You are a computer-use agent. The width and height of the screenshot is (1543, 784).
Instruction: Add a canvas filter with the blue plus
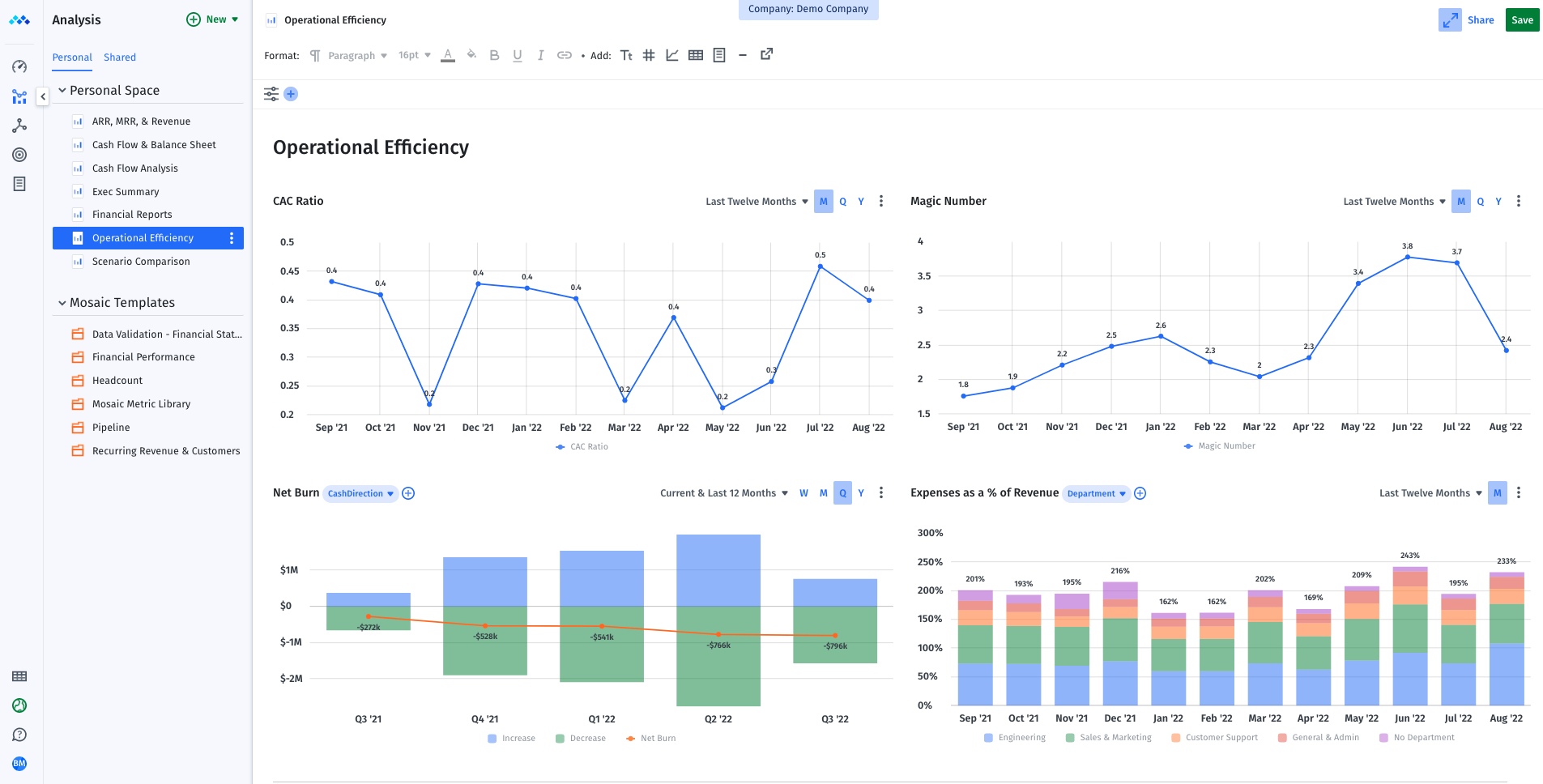click(x=291, y=94)
